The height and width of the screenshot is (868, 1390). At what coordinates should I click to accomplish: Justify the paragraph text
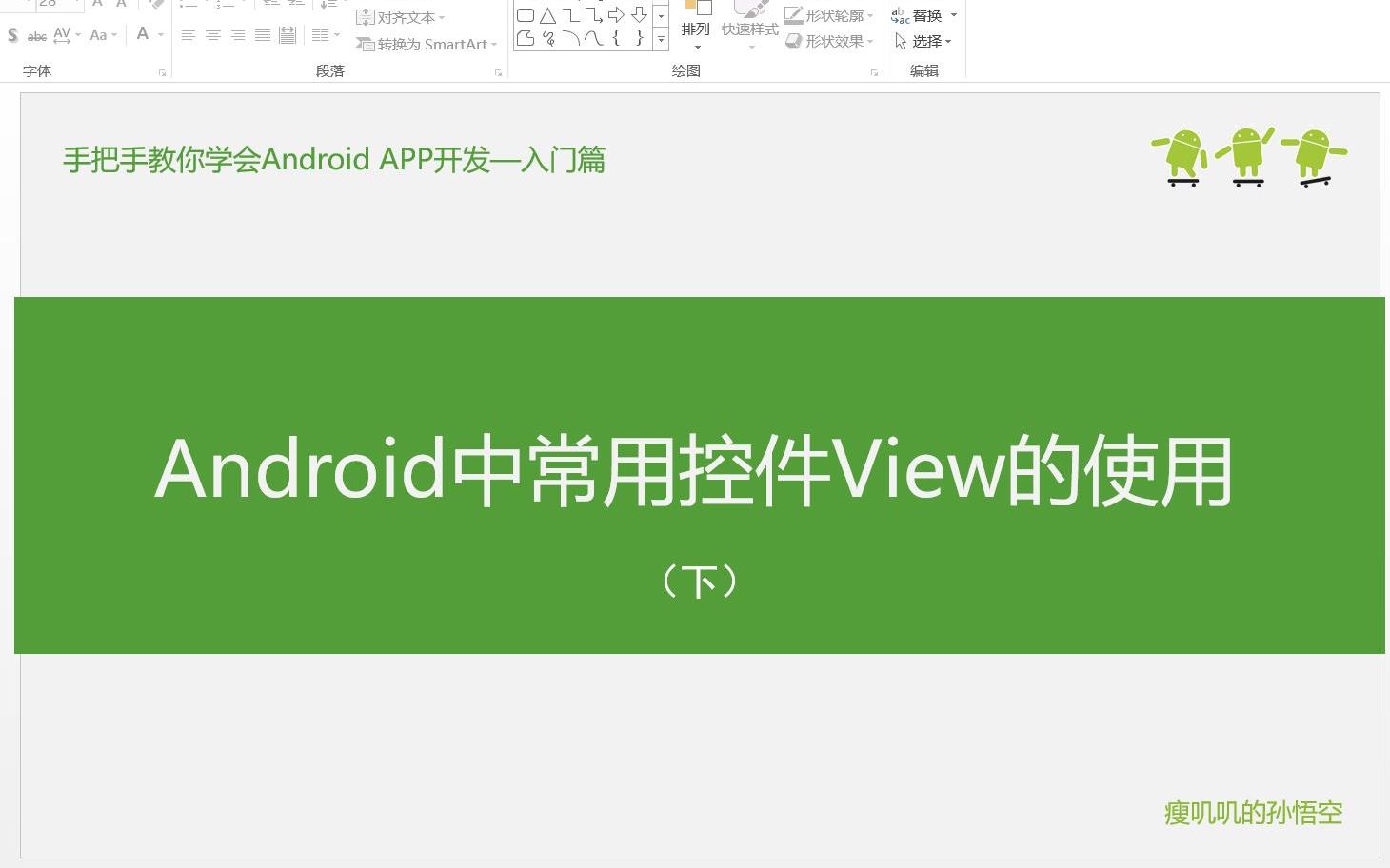263,35
